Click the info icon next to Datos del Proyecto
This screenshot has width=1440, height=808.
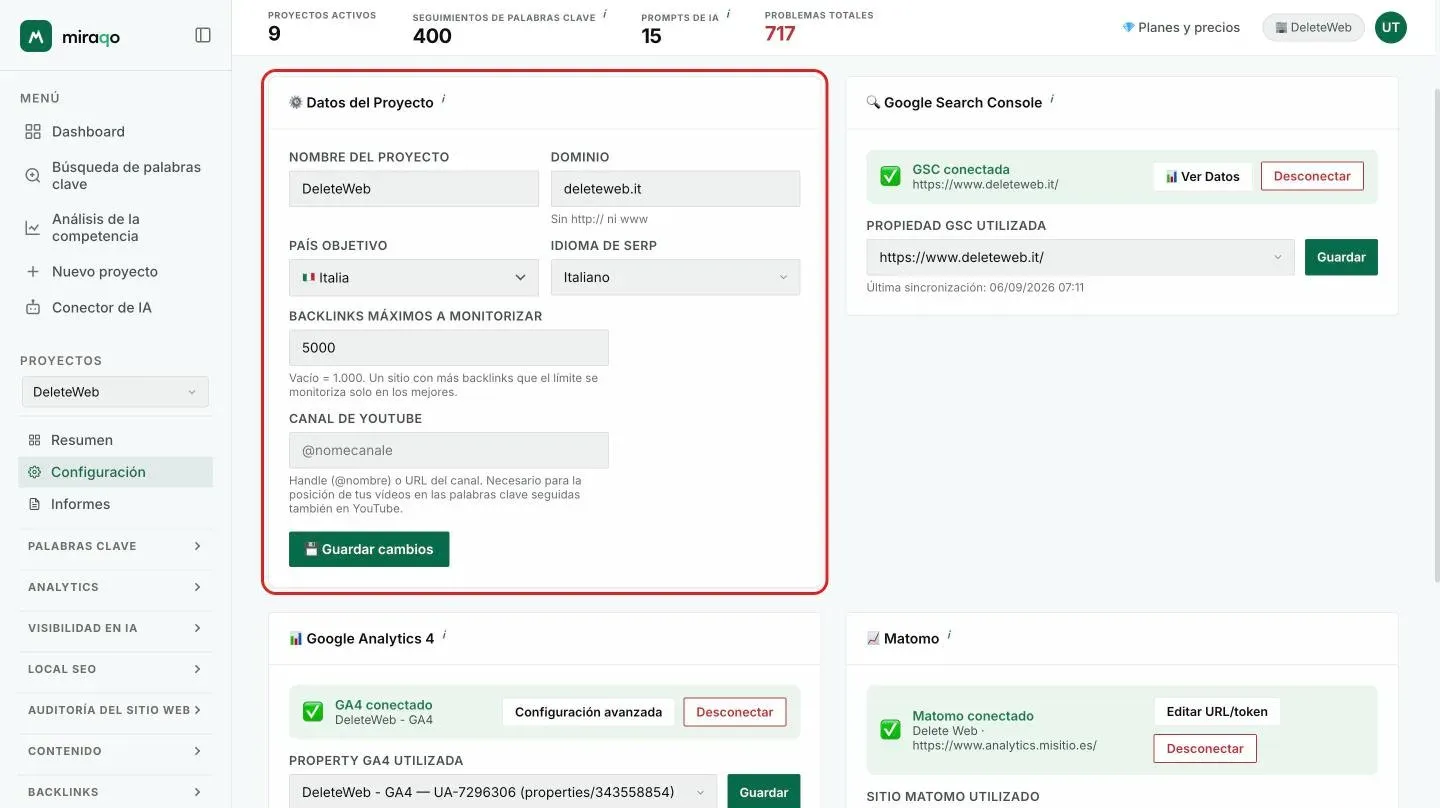[443, 99]
